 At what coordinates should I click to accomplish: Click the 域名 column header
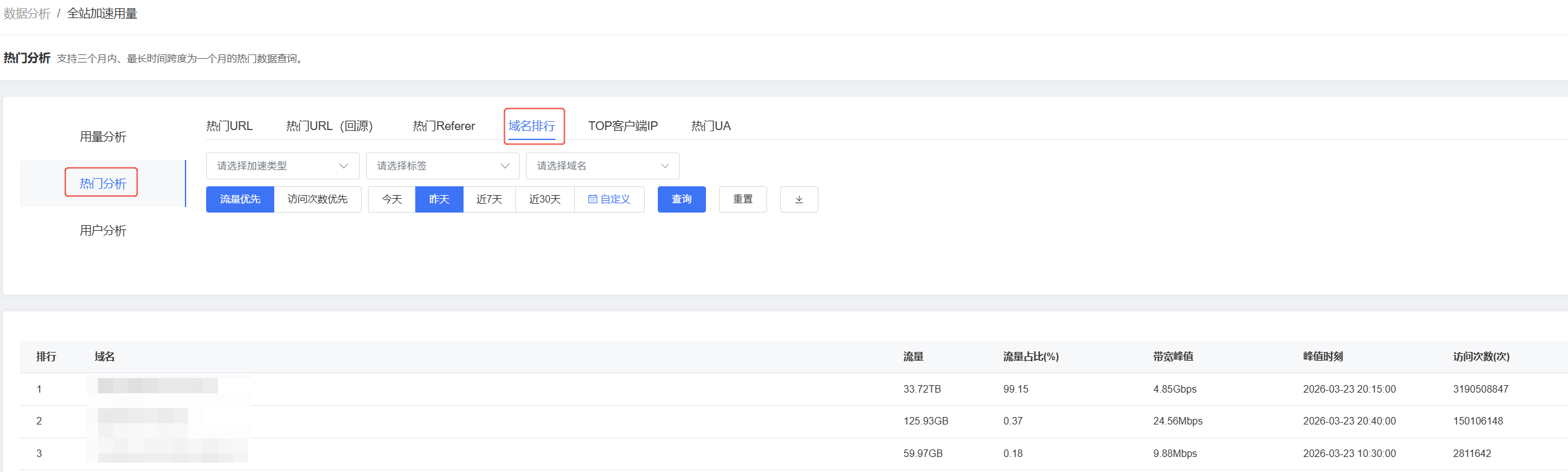click(x=104, y=357)
